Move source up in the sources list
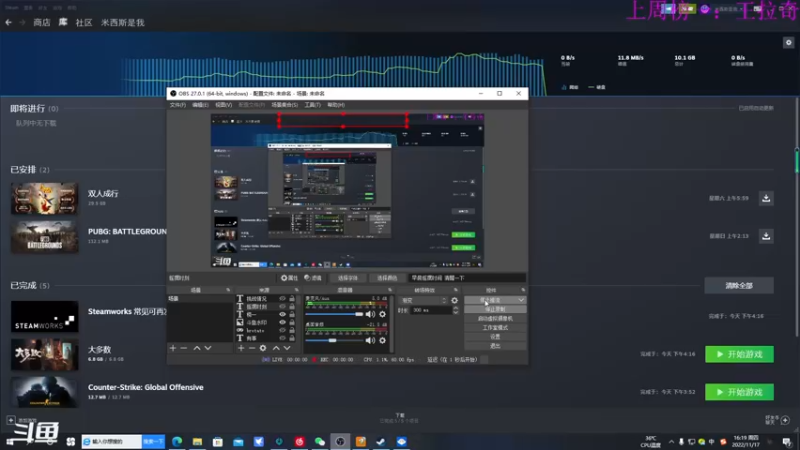This screenshot has height=450, width=800. pyautogui.click(x=276, y=348)
